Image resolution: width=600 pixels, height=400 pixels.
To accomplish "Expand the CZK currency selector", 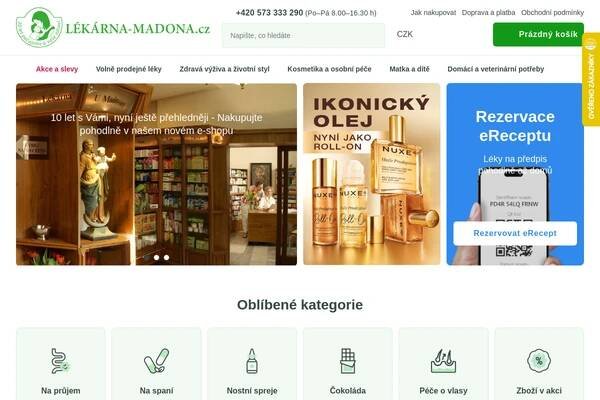I will [405, 34].
